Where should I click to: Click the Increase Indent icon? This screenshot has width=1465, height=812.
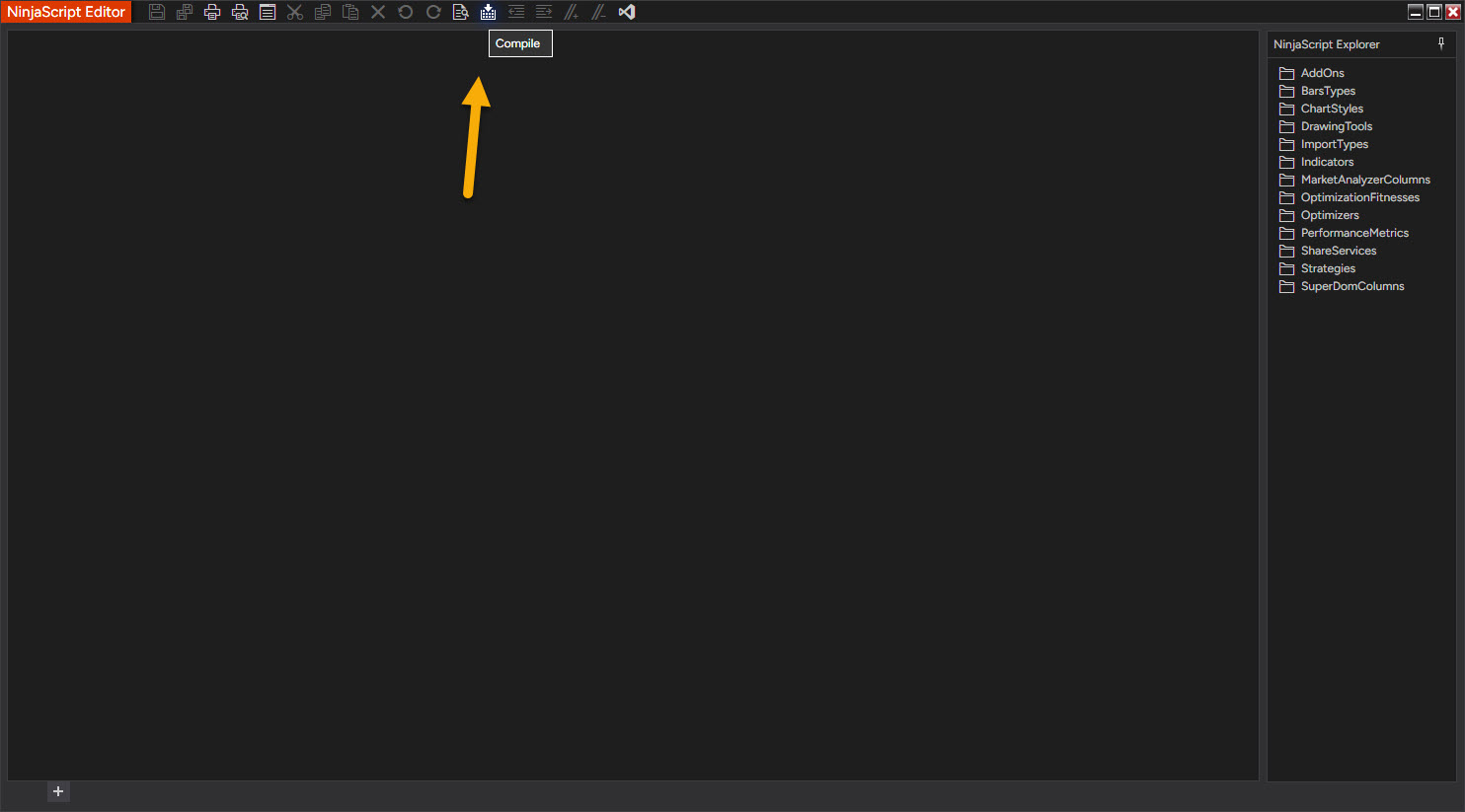click(544, 12)
